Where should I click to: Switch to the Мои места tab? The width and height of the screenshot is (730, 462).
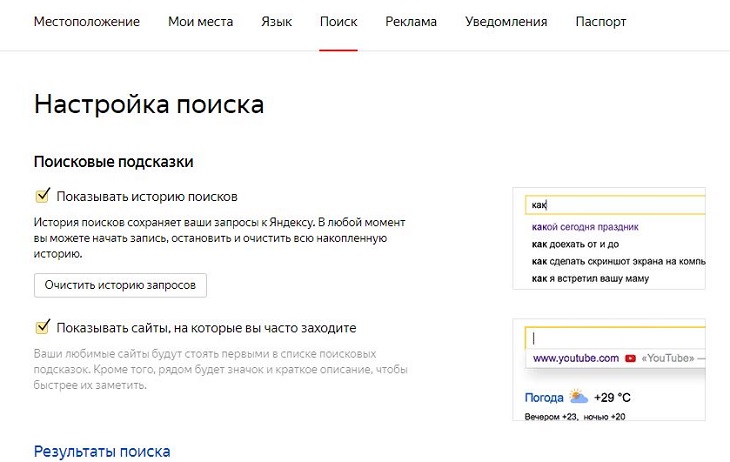point(200,21)
